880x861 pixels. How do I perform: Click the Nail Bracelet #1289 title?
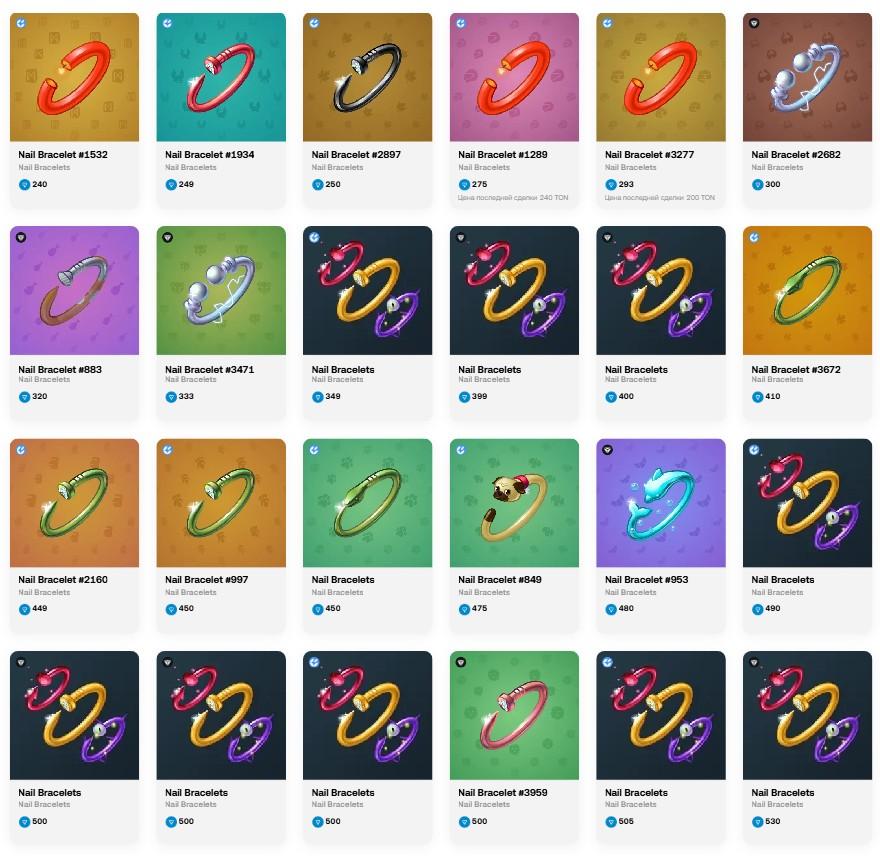coord(502,154)
